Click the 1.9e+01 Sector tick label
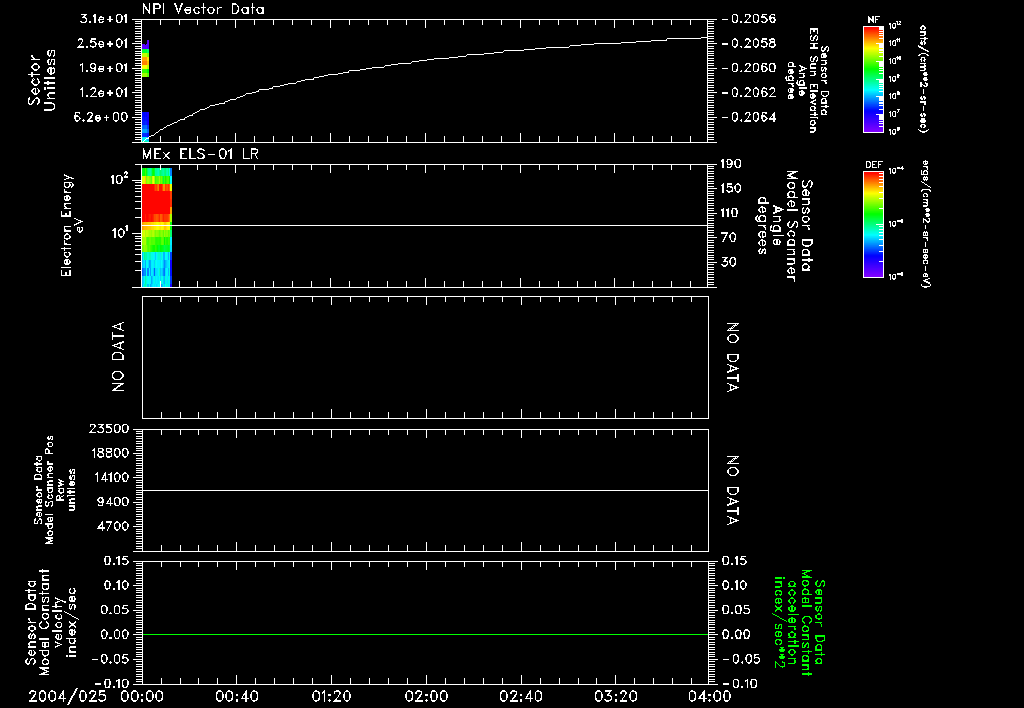 click(104, 68)
